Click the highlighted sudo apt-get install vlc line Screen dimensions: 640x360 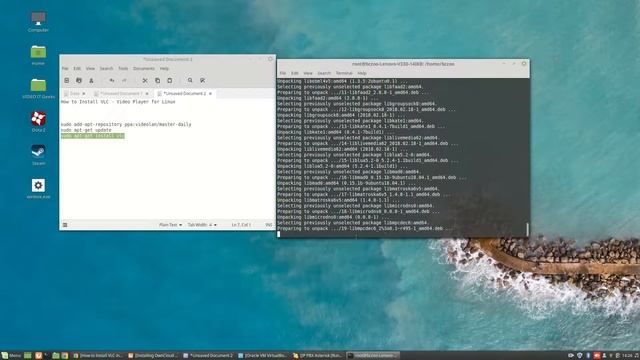[x=93, y=136]
